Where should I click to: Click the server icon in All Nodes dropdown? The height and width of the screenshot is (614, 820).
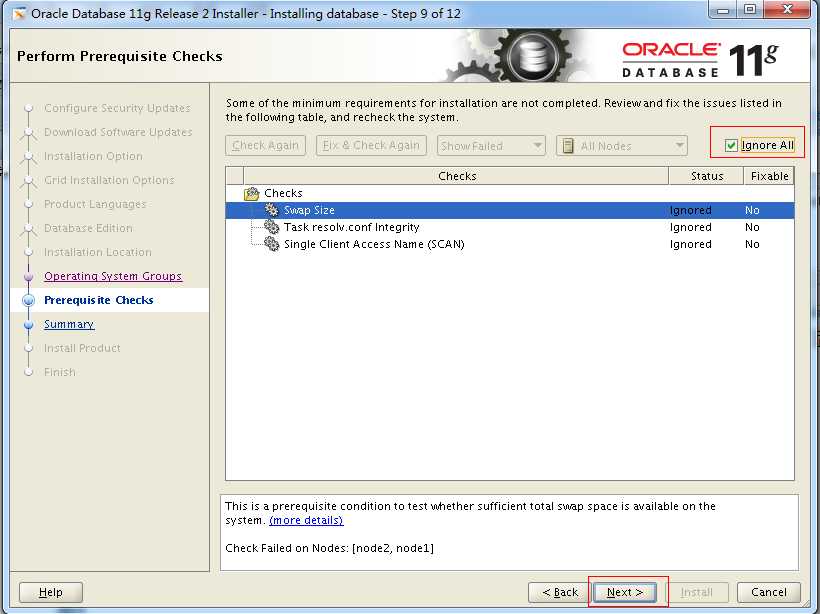(568, 146)
